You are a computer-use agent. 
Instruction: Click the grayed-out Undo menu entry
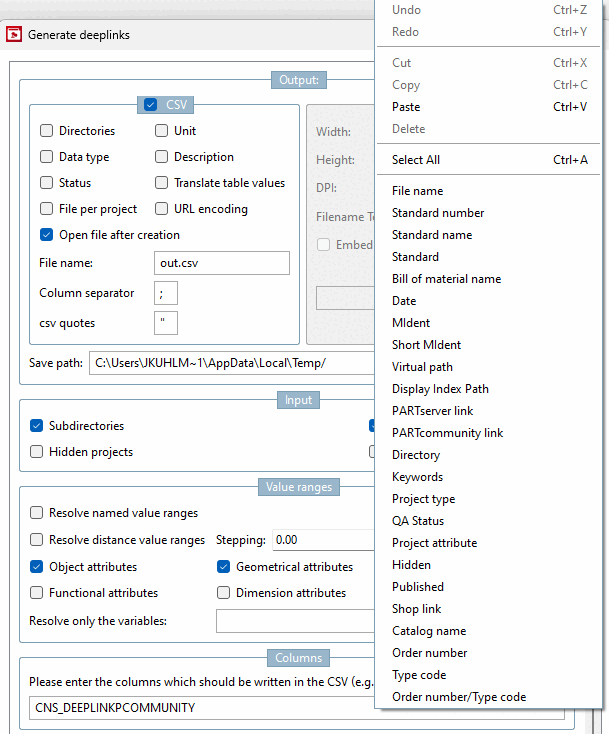click(x=489, y=10)
